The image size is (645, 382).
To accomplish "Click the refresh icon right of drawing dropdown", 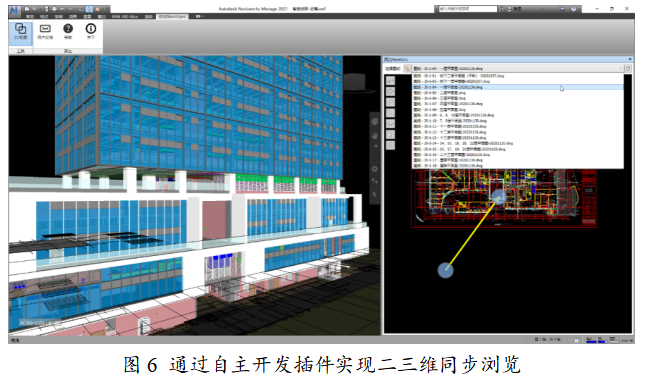I will (628, 69).
